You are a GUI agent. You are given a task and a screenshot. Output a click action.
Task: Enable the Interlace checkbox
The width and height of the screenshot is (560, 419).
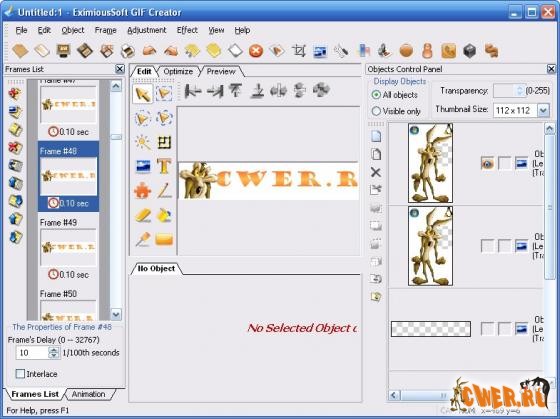tap(20, 374)
